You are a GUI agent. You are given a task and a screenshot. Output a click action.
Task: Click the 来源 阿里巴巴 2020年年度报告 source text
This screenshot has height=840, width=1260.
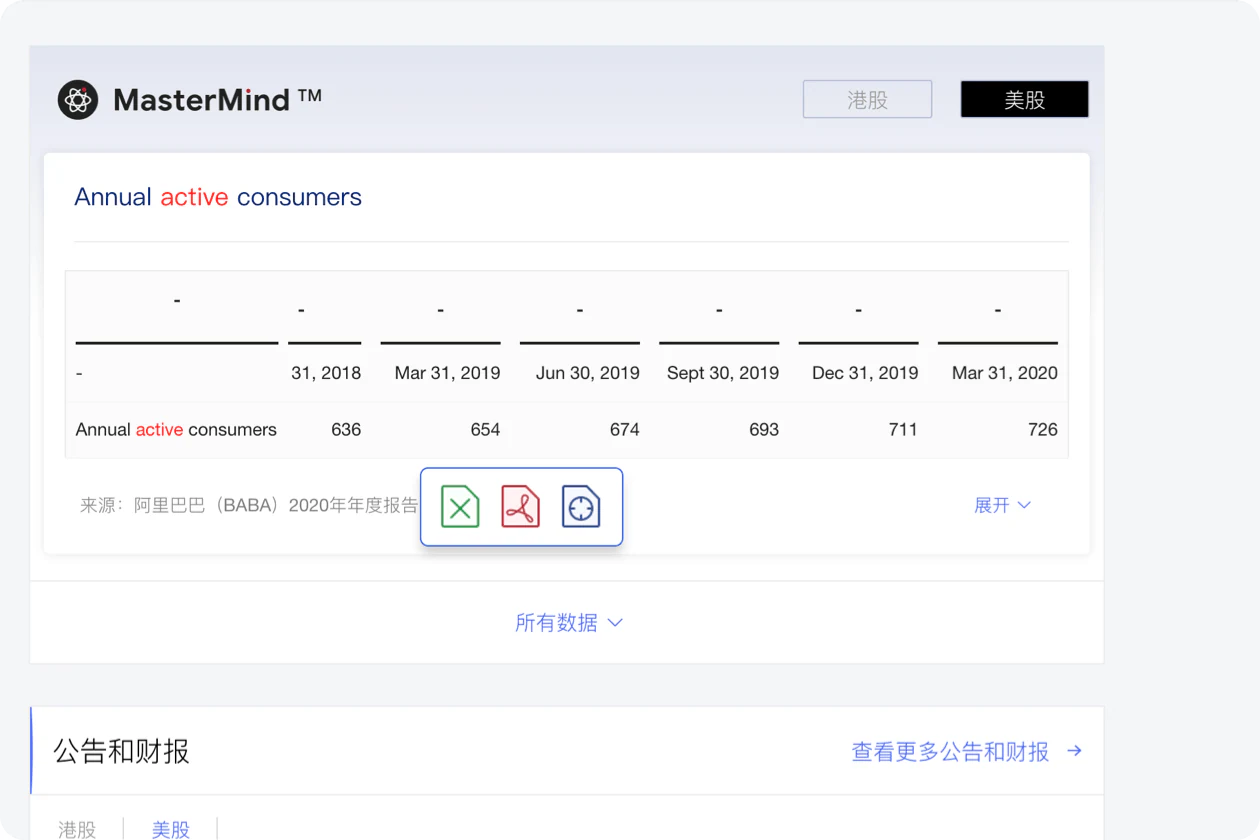[x=249, y=505]
